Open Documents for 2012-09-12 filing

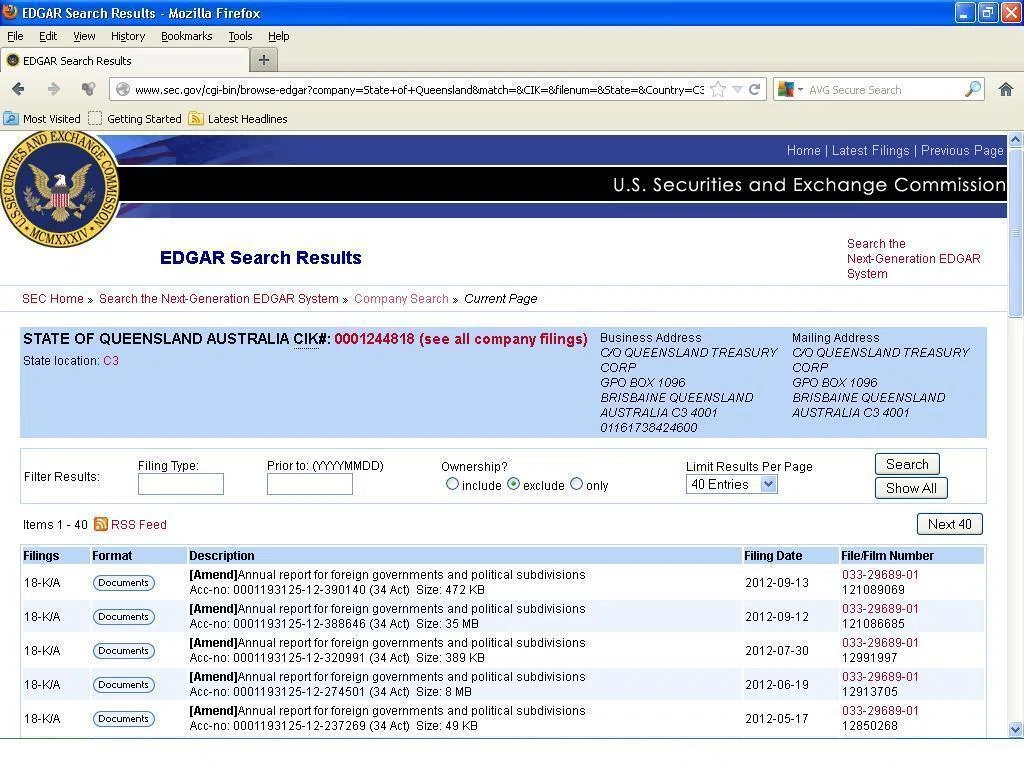point(123,616)
